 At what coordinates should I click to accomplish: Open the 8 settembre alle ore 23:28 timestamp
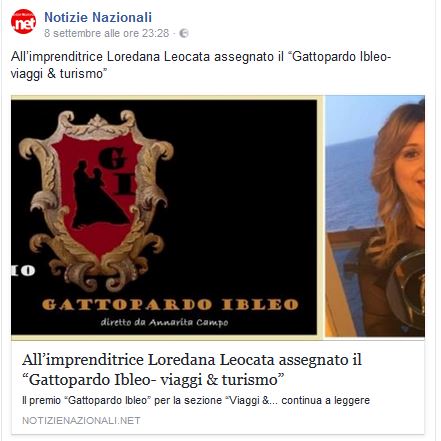coord(107,33)
